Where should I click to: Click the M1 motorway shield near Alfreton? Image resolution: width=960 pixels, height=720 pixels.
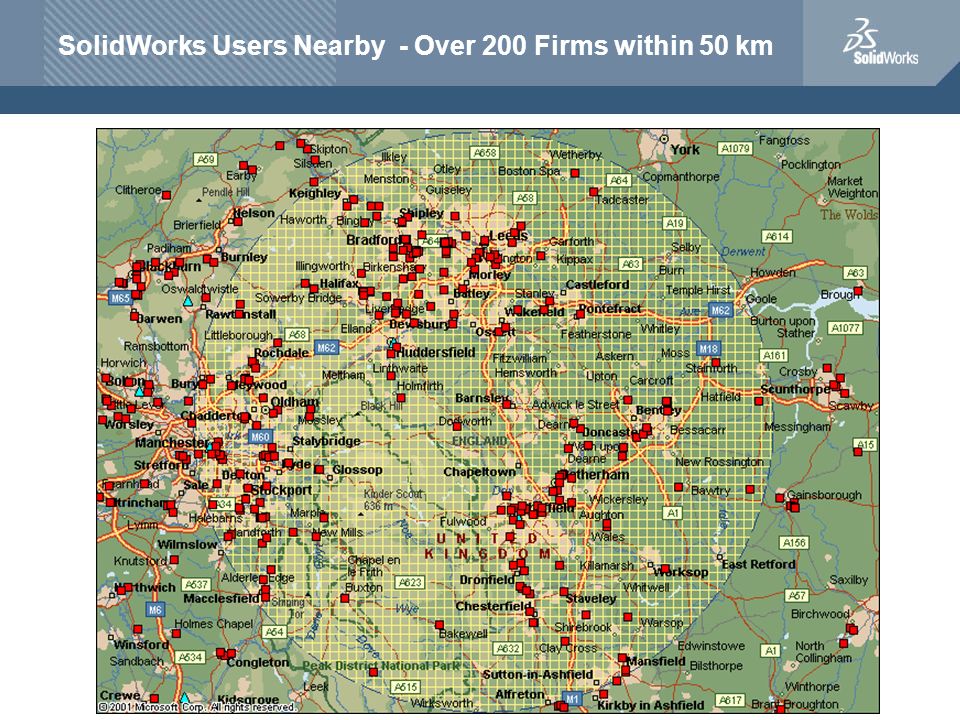click(x=571, y=699)
